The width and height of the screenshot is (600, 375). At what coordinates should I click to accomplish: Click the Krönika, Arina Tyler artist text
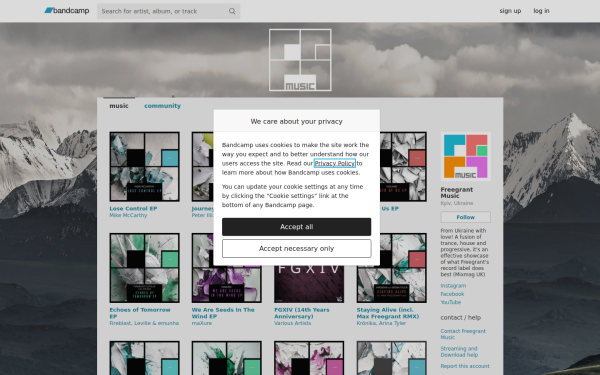381,323
